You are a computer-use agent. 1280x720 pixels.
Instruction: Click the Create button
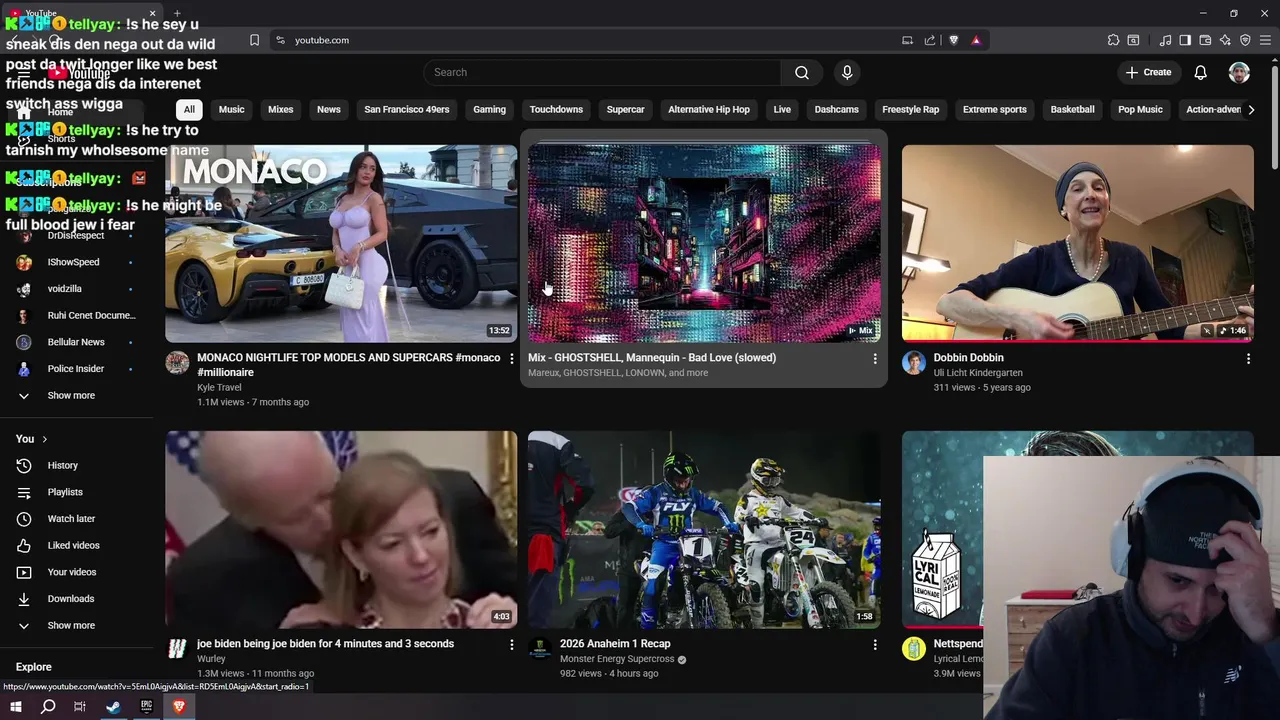1148,72
